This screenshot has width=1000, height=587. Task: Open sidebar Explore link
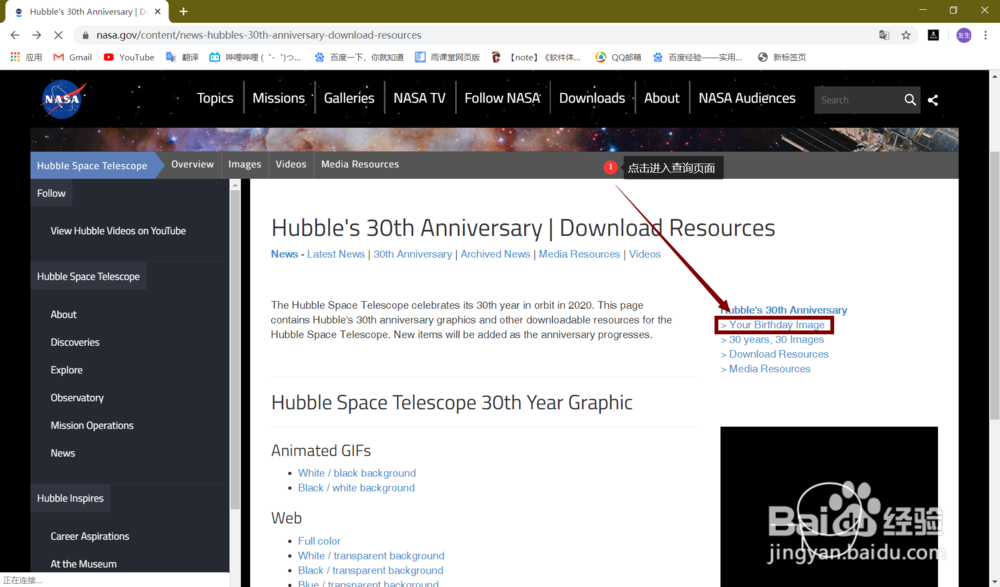tap(66, 370)
